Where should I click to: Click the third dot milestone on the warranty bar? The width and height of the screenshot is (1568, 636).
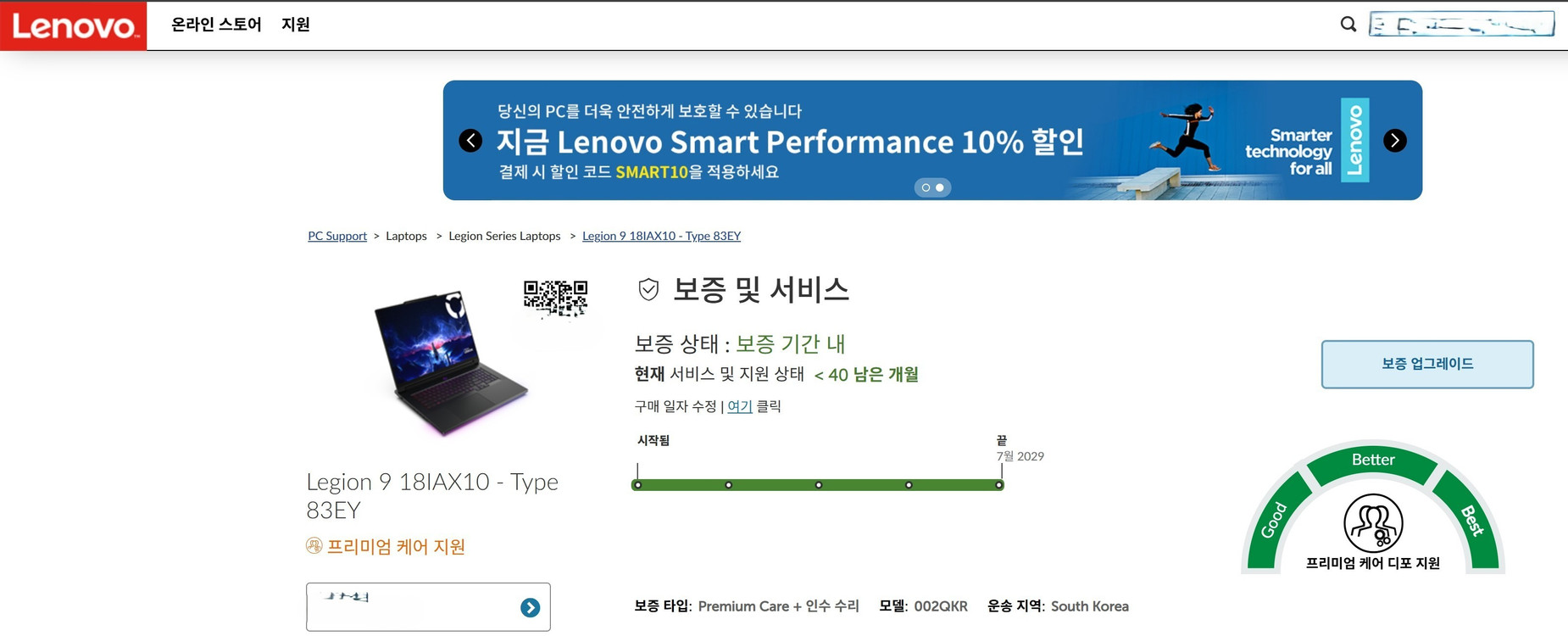pyautogui.click(x=818, y=484)
